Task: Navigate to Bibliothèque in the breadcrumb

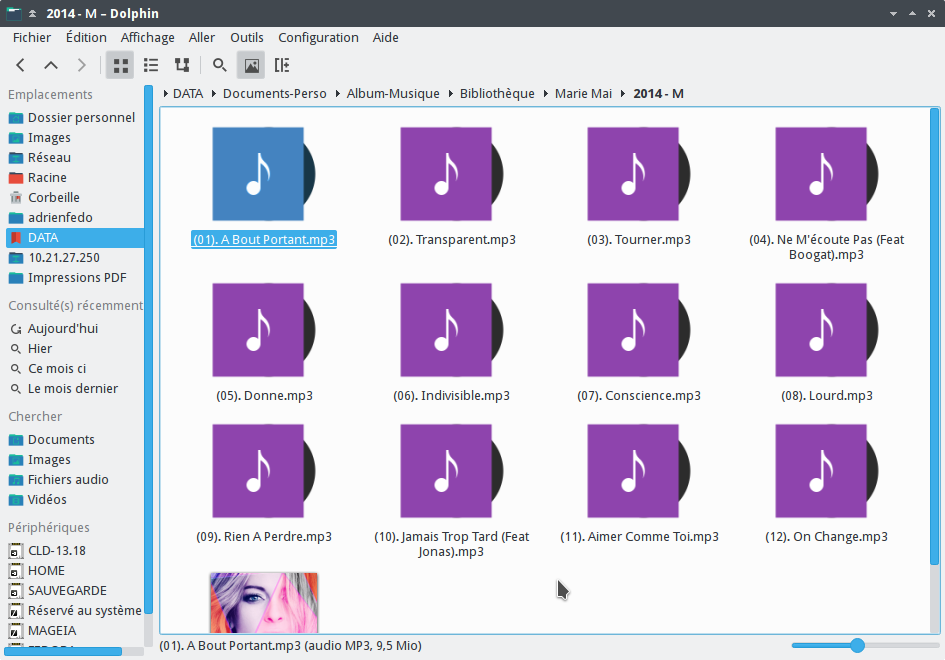Action: coord(497,93)
